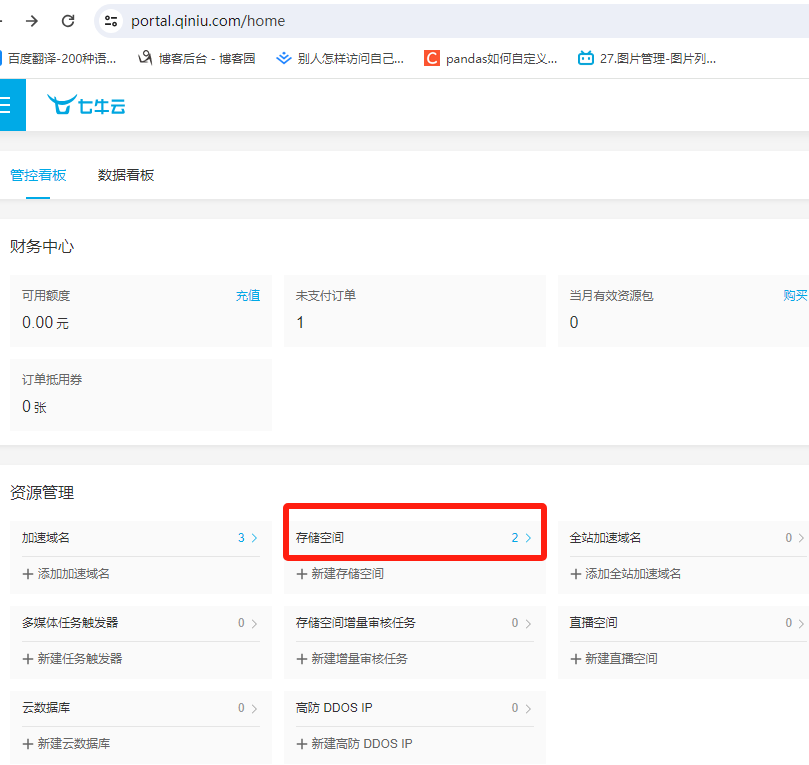Open the 订单抵用券 card

coord(141,395)
